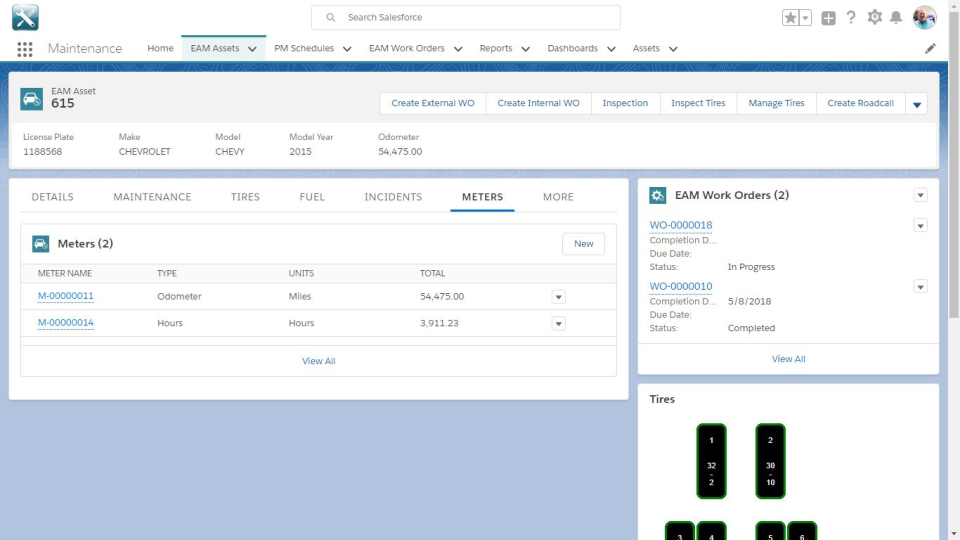Expand the EAM Work Orders nav chevron
The width and height of the screenshot is (960, 540).
coord(458,49)
